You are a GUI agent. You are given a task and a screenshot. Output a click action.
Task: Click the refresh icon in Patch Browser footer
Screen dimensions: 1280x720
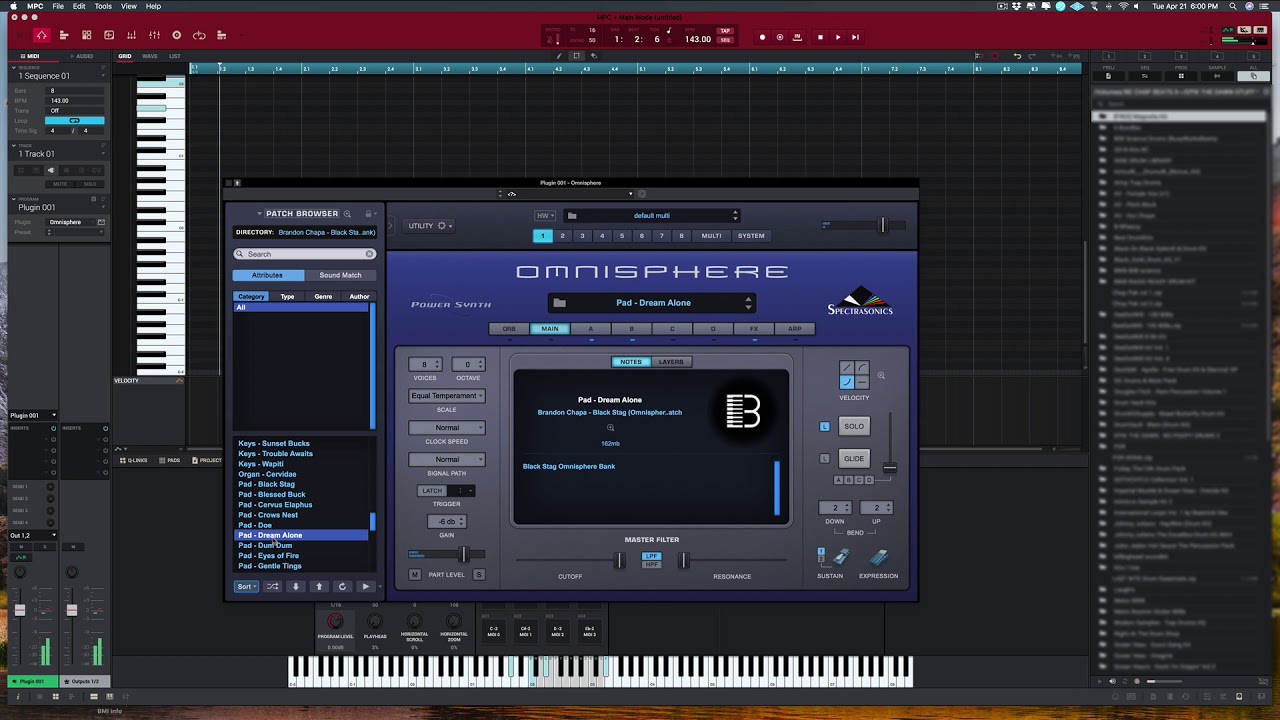tap(342, 587)
